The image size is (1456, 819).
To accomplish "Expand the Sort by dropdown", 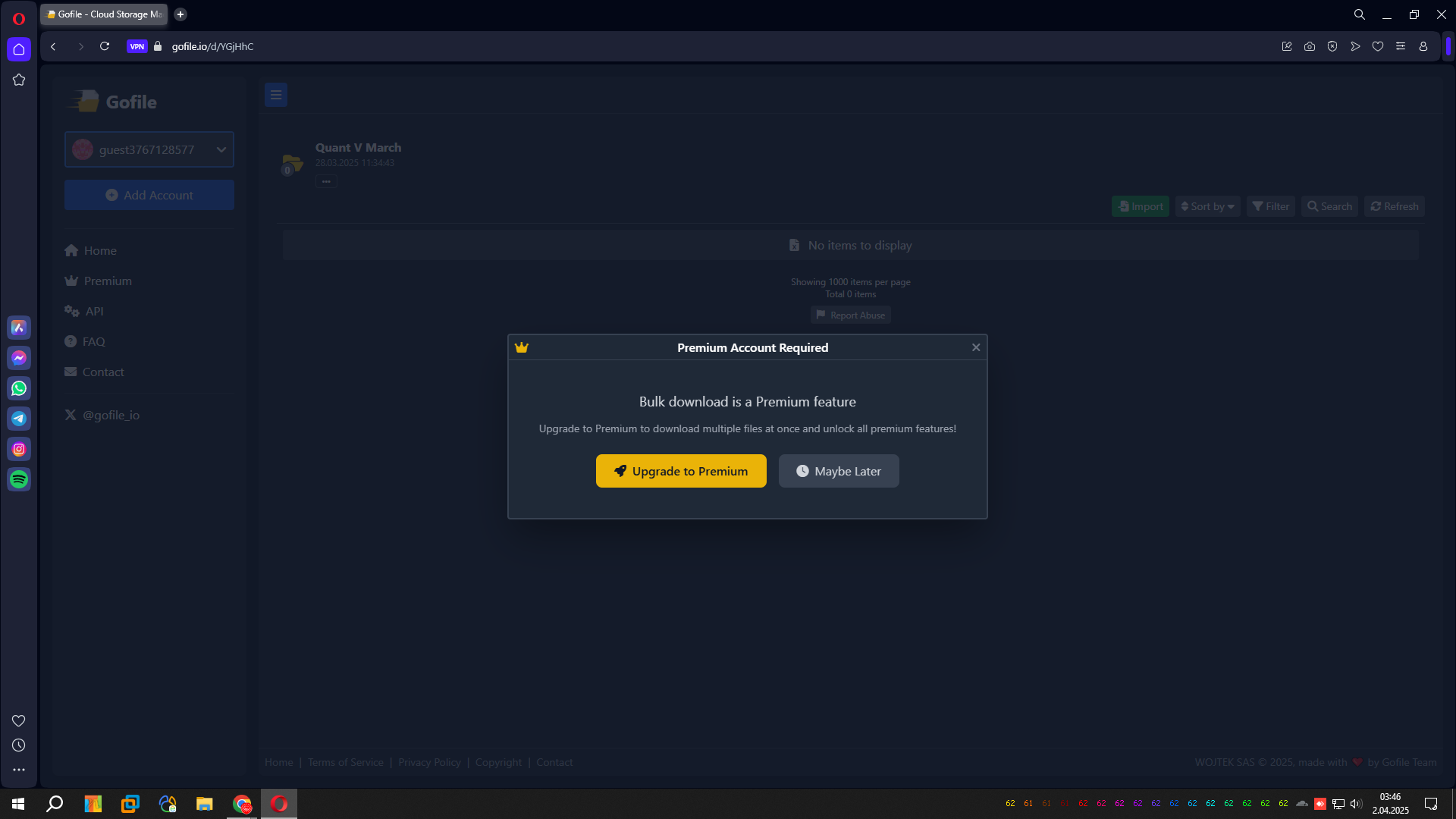I will point(1208,206).
